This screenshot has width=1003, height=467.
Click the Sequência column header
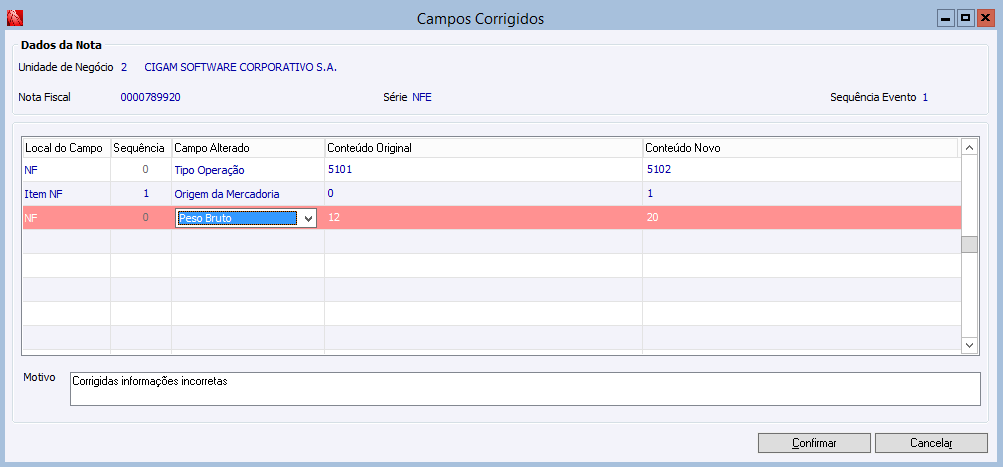click(x=140, y=148)
